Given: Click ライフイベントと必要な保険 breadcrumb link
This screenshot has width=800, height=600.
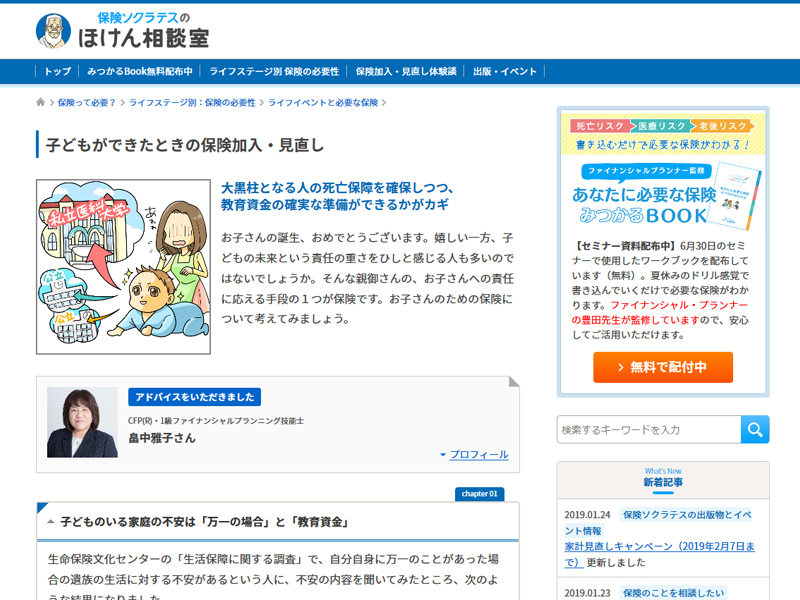Looking at the screenshot, I should (322, 102).
